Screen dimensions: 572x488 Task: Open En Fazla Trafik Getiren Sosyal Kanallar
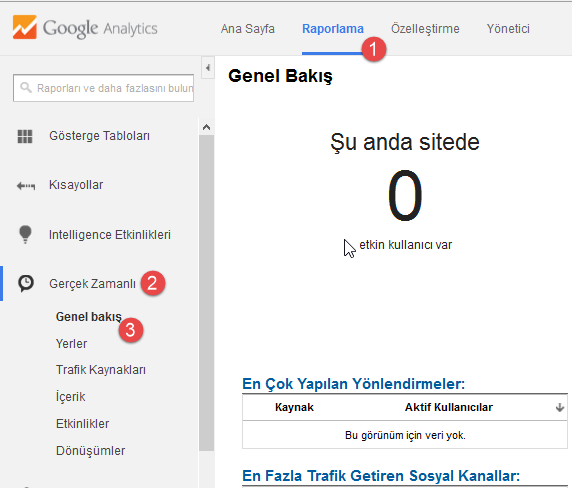381,476
